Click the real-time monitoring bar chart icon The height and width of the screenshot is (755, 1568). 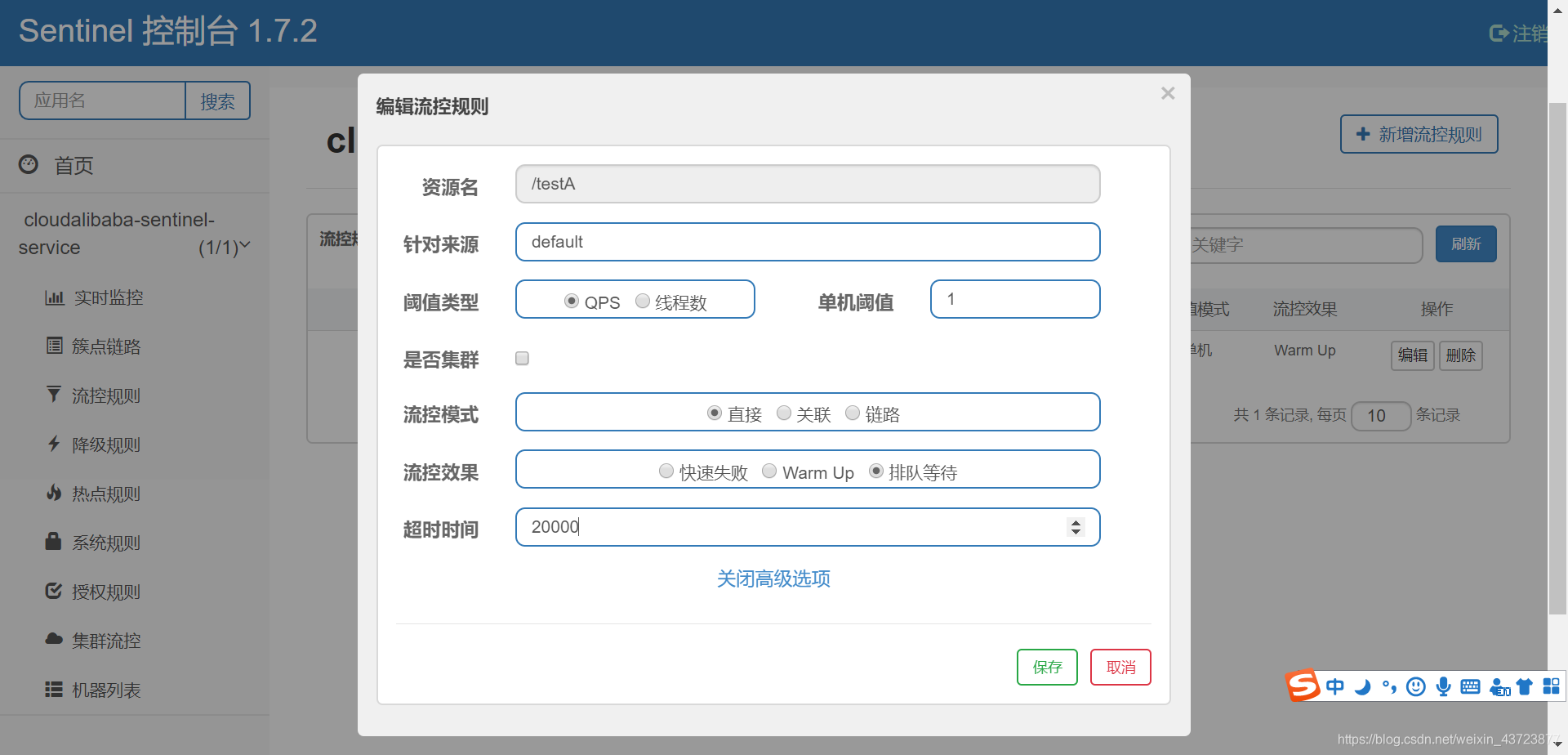point(54,297)
